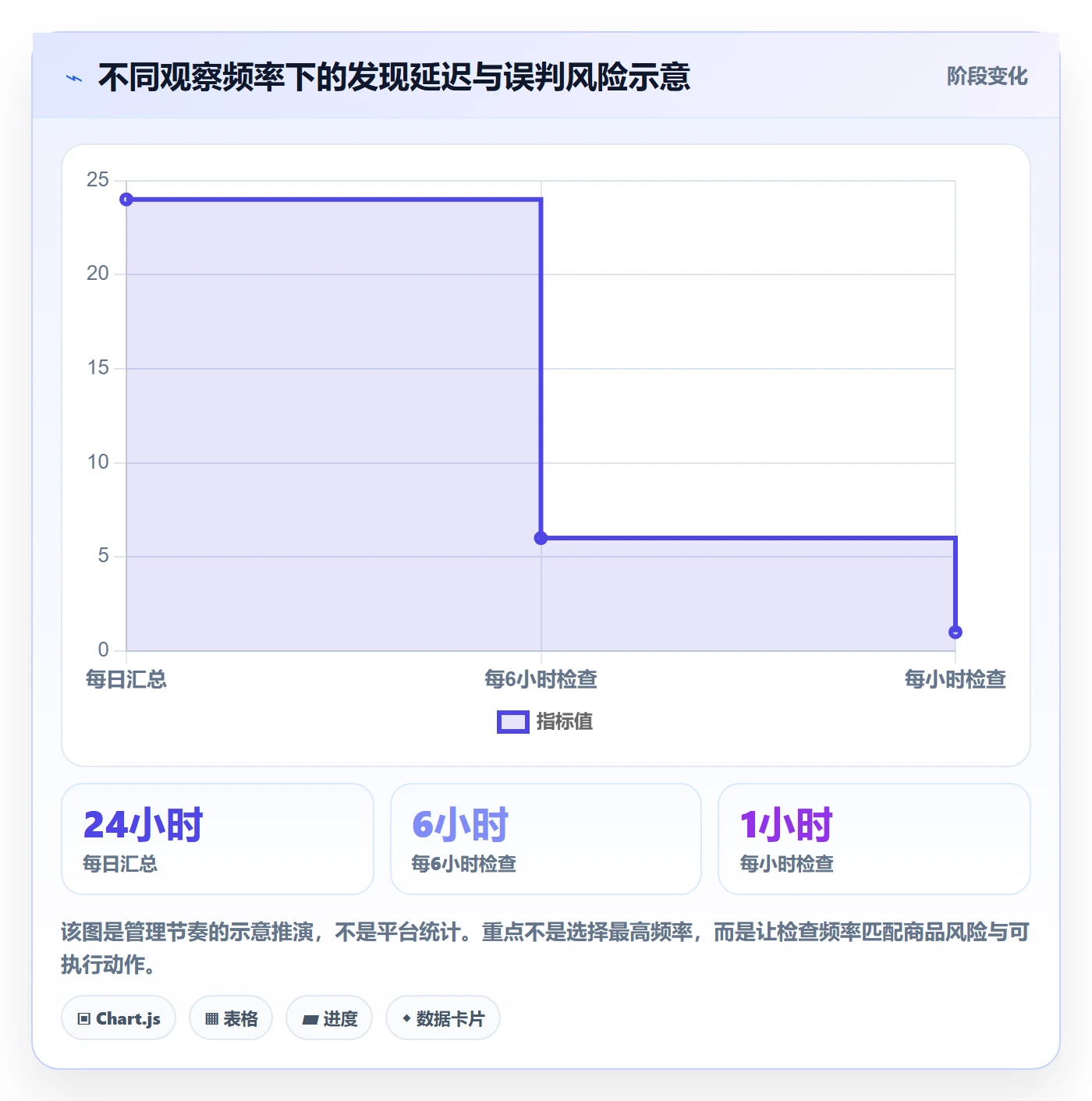Click the 每日汇总 data point on chart
This screenshot has height=1101, width=1092.
(x=126, y=200)
